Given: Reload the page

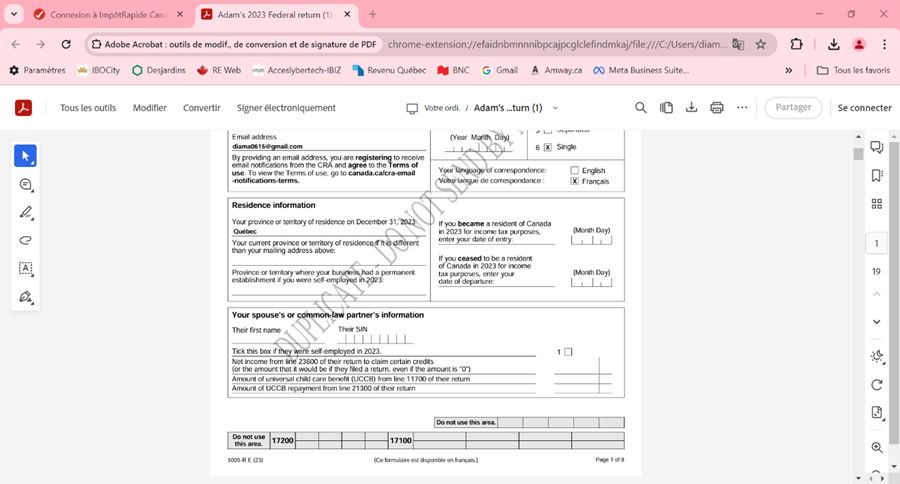Looking at the screenshot, I should (66, 44).
